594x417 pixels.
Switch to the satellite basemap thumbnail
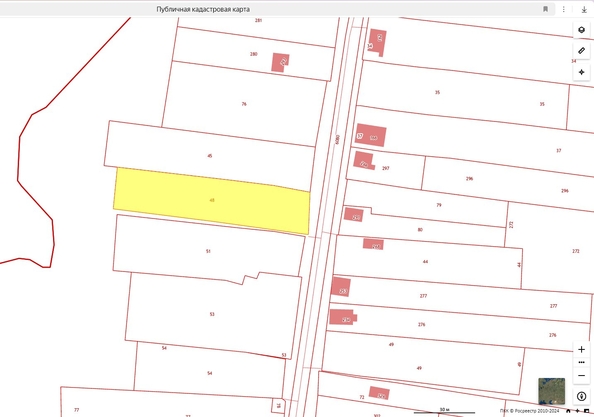click(x=551, y=391)
